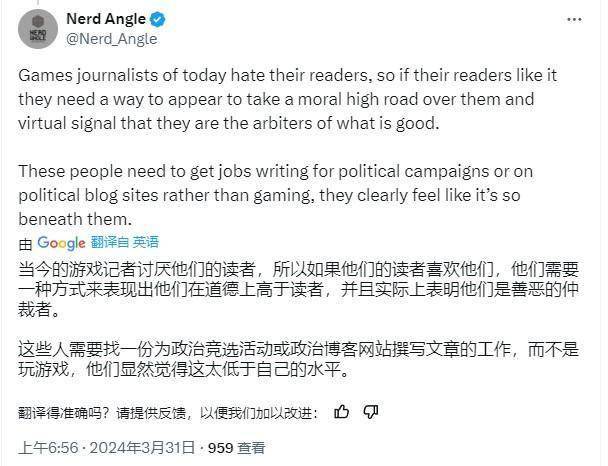Viewport: 608px width, 466px height.
Task: Click the 翻译自 英语 translation link
Action: [x=125, y=242]
